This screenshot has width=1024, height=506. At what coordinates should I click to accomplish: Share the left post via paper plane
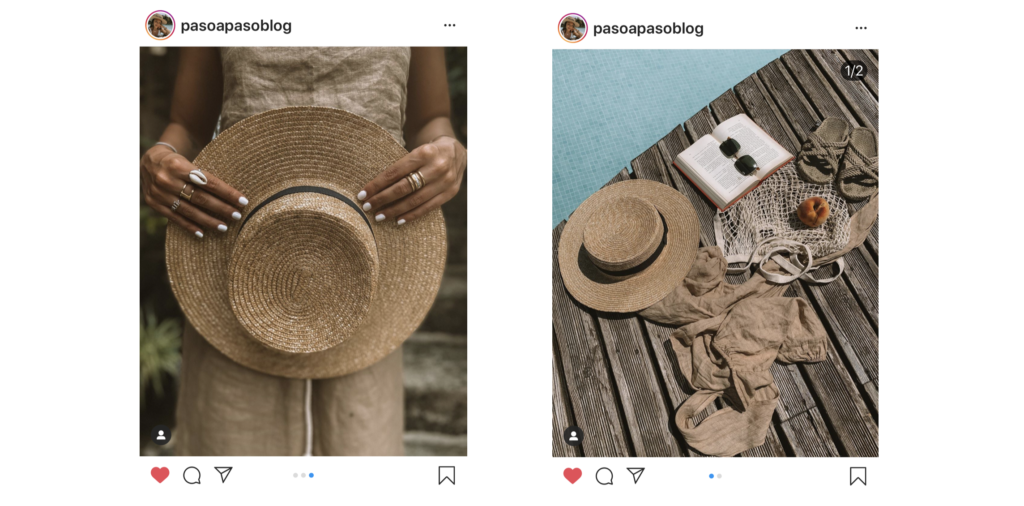point(223,475)
